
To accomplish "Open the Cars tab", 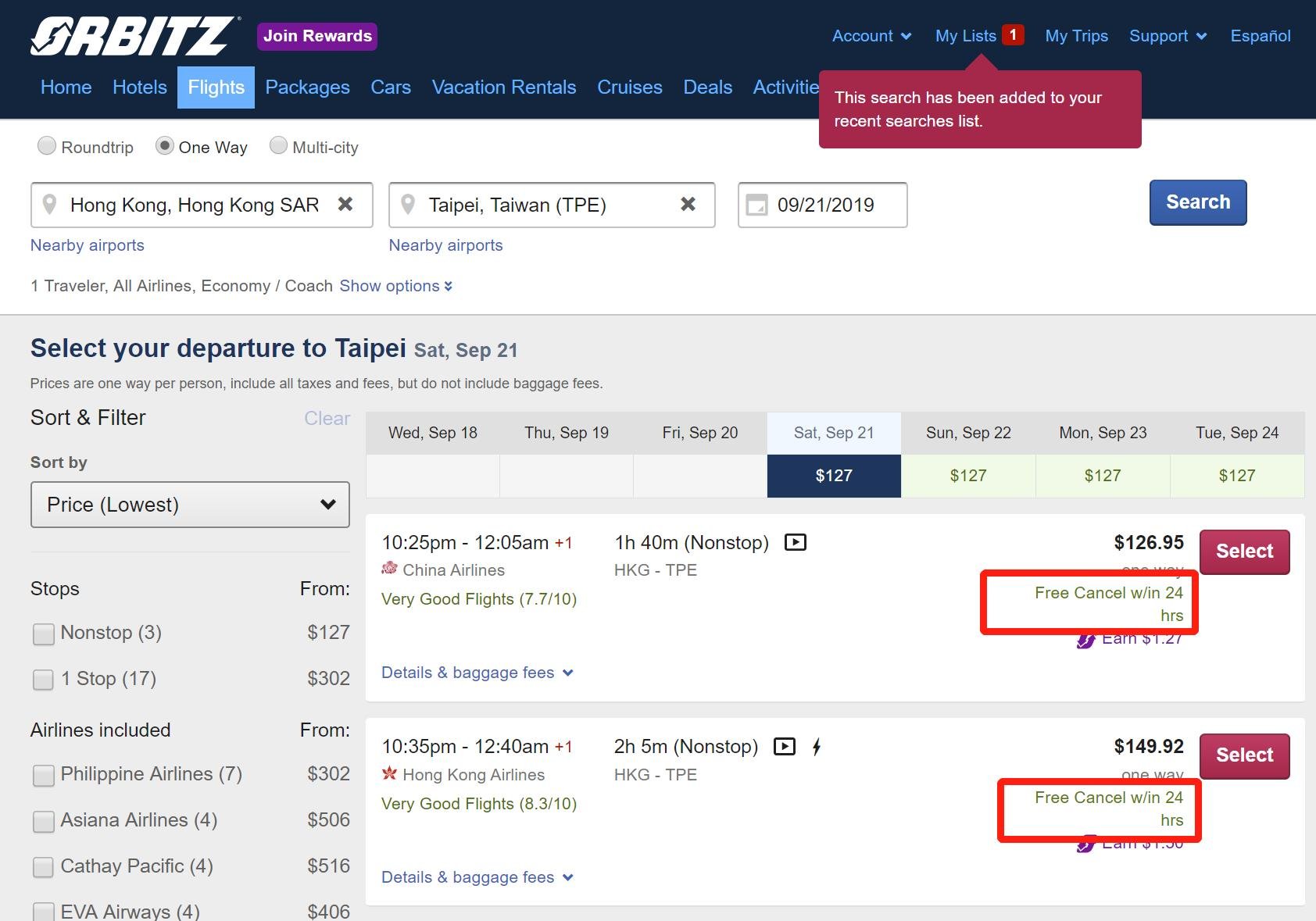I will tap(391, 87).
